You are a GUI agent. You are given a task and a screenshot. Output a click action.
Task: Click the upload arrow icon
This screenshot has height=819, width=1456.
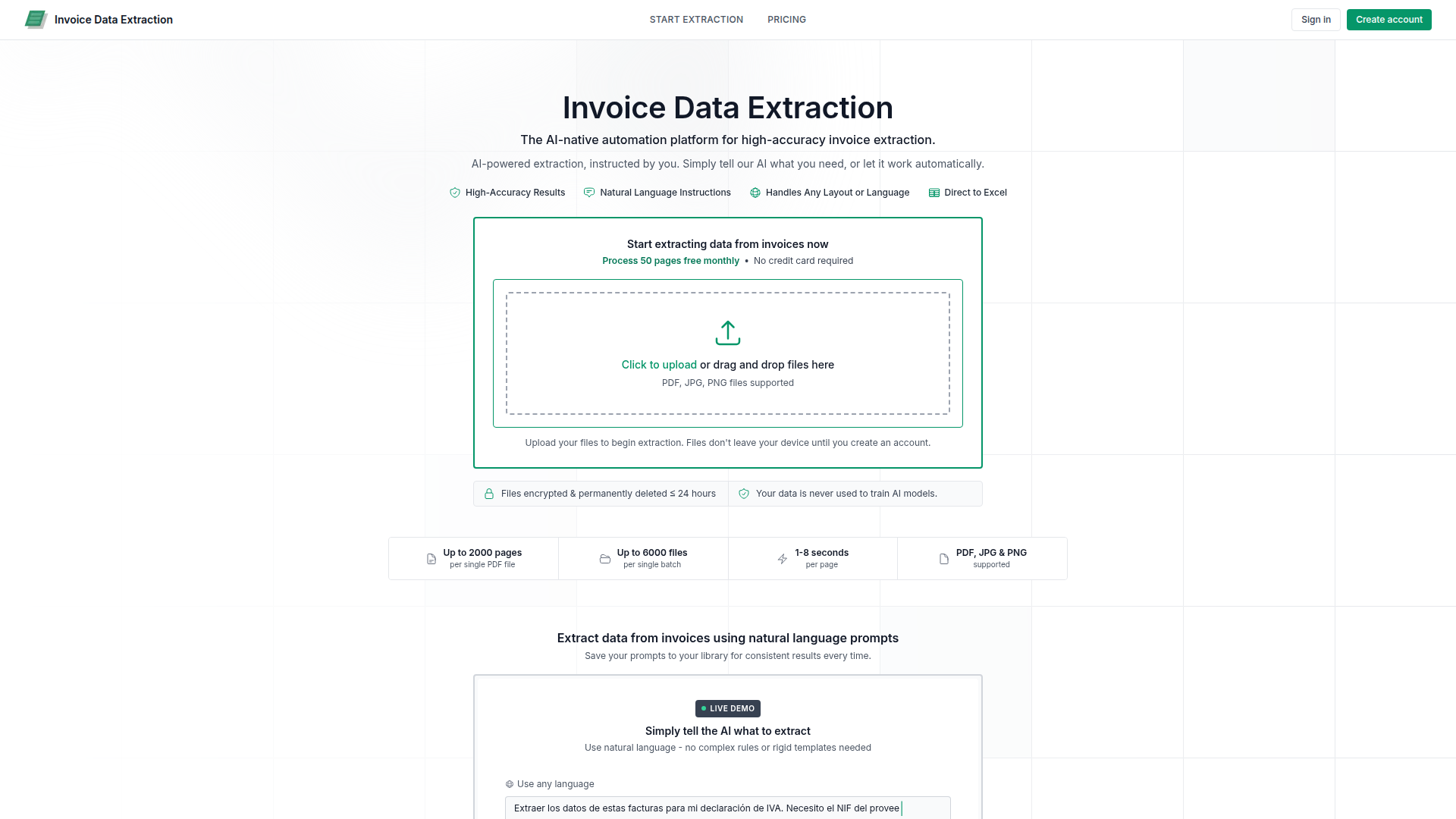[x=727, y=332]
